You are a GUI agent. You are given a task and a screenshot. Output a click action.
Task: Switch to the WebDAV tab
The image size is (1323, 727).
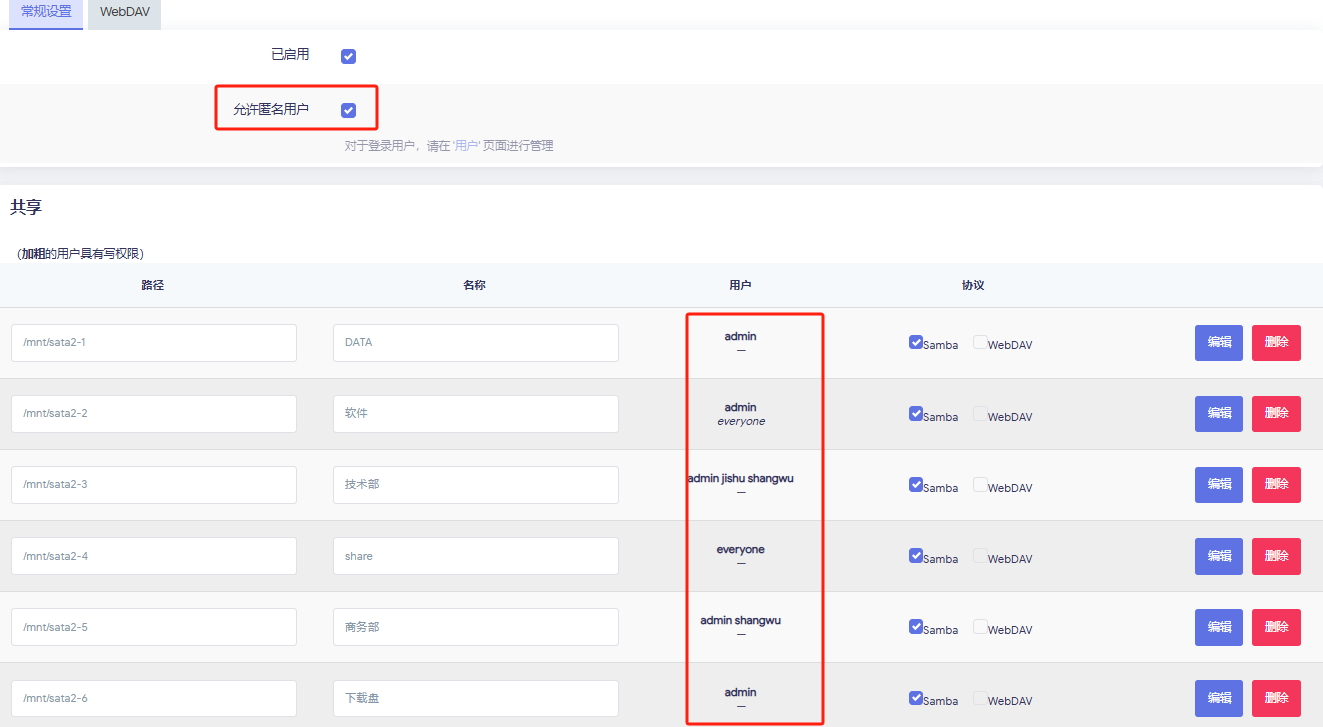tap(124, 13)
